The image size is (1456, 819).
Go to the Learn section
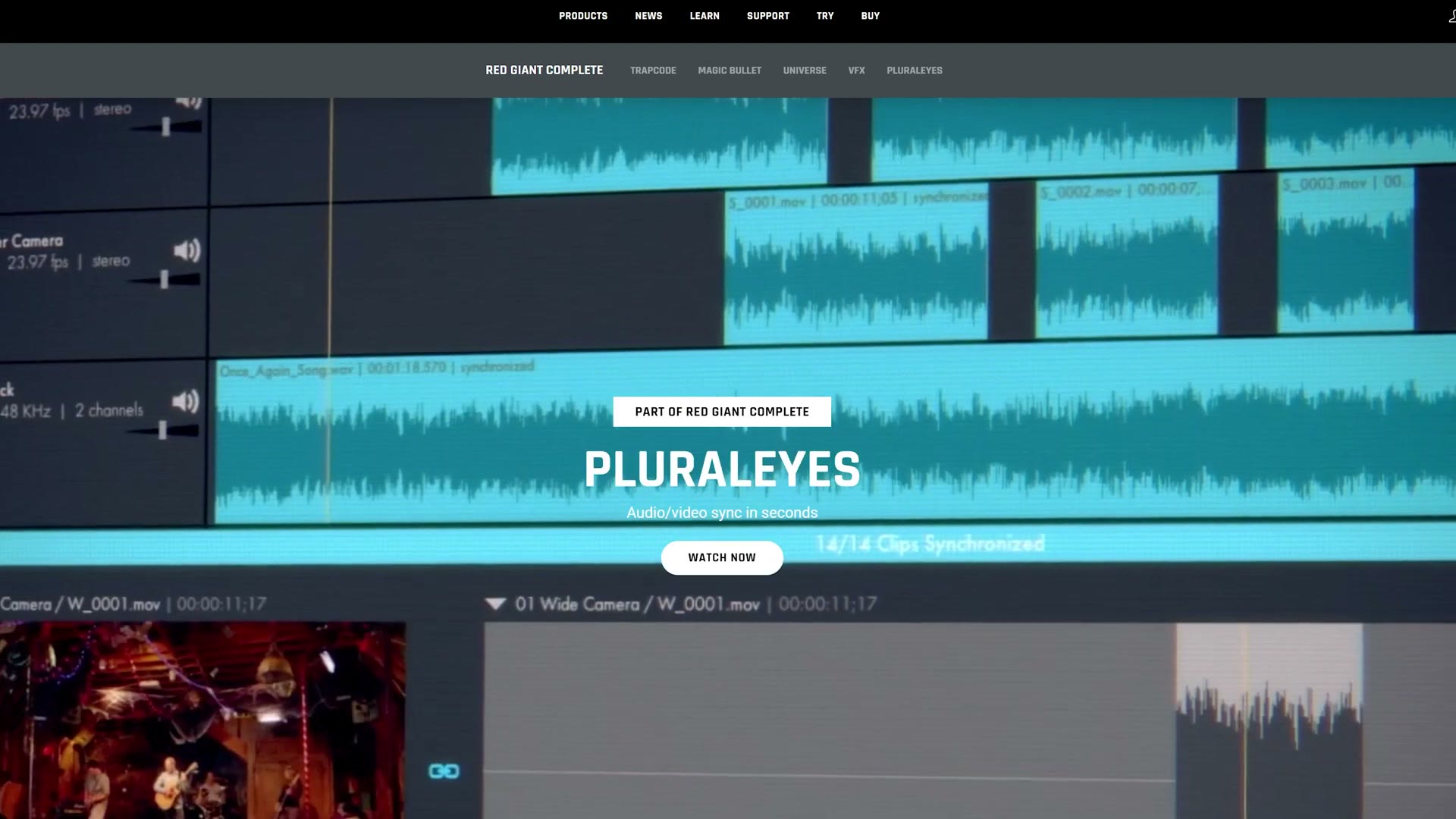704,16
